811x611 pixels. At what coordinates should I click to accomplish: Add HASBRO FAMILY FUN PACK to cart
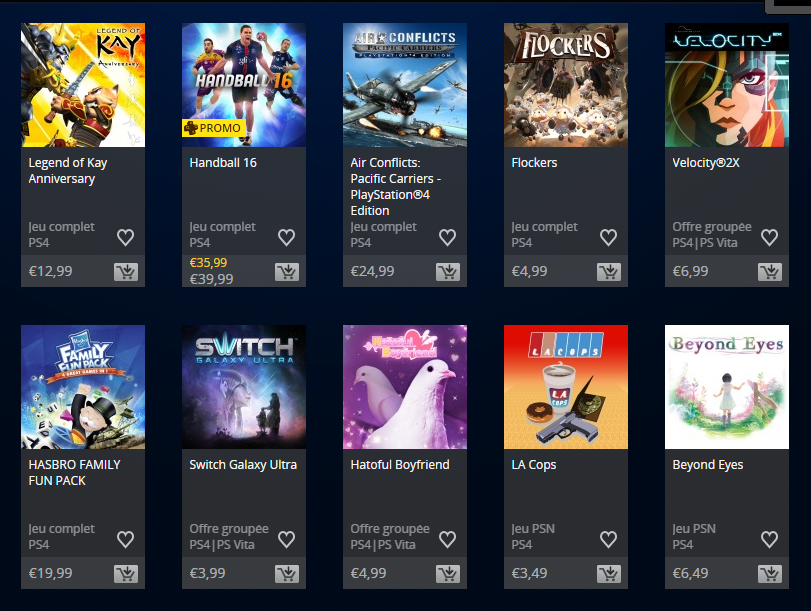tap(126, 574)
